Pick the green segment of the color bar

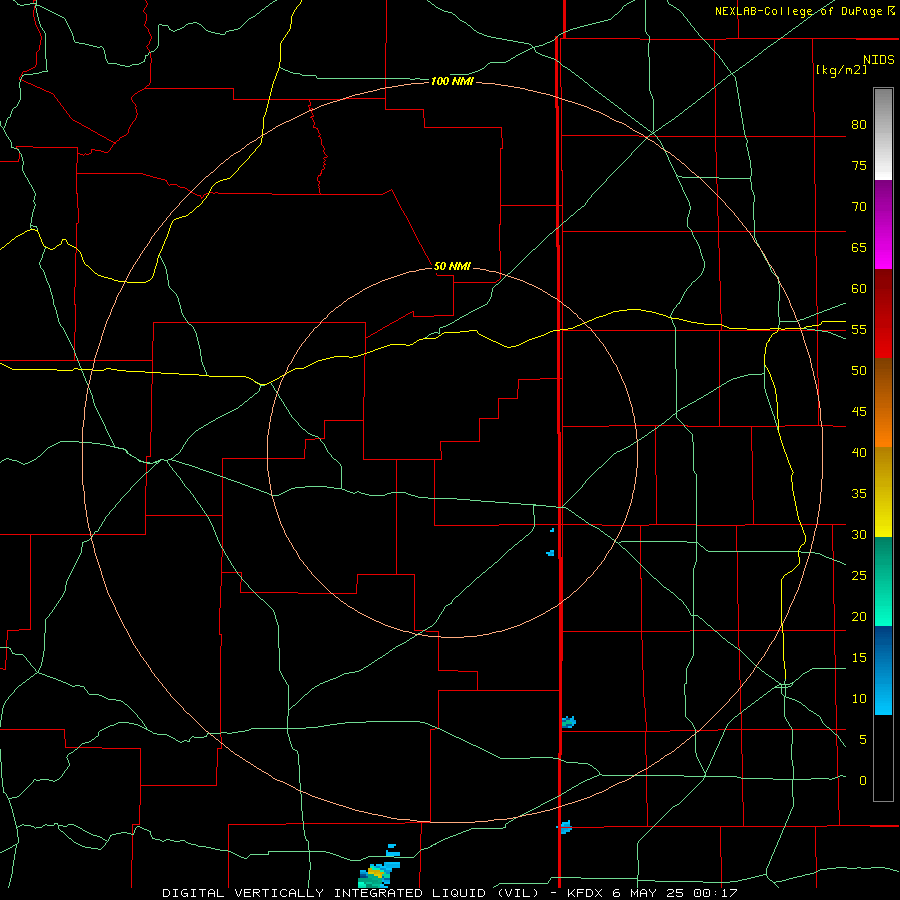click(x=883, y=581)
